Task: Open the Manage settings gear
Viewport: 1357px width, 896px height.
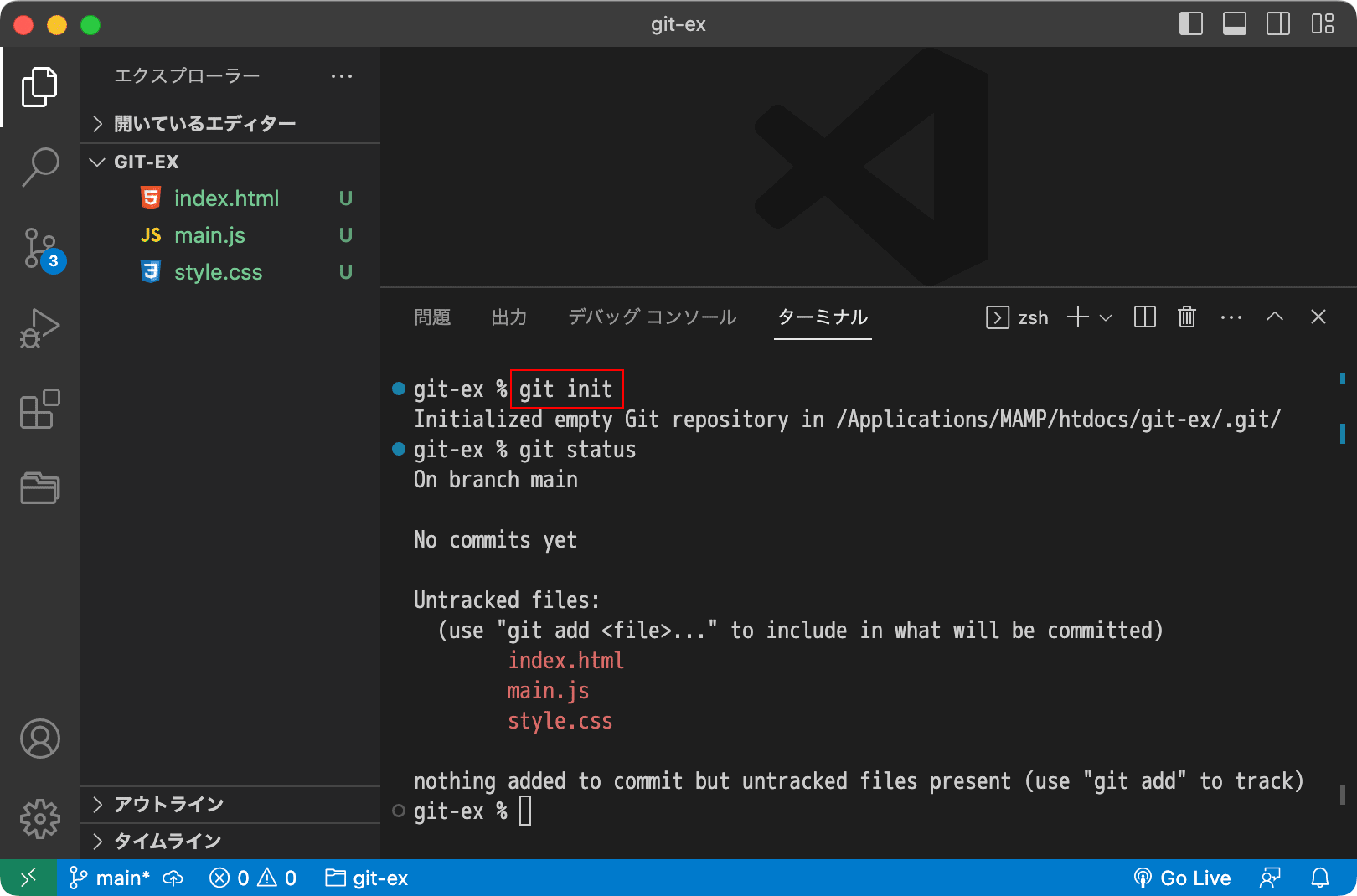Action: 40,818
